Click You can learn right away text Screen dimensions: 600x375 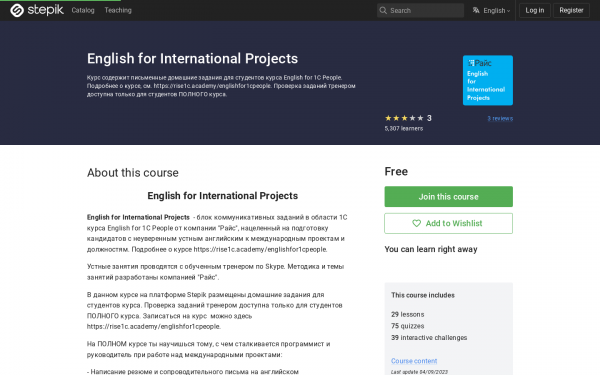click(431, 249)
